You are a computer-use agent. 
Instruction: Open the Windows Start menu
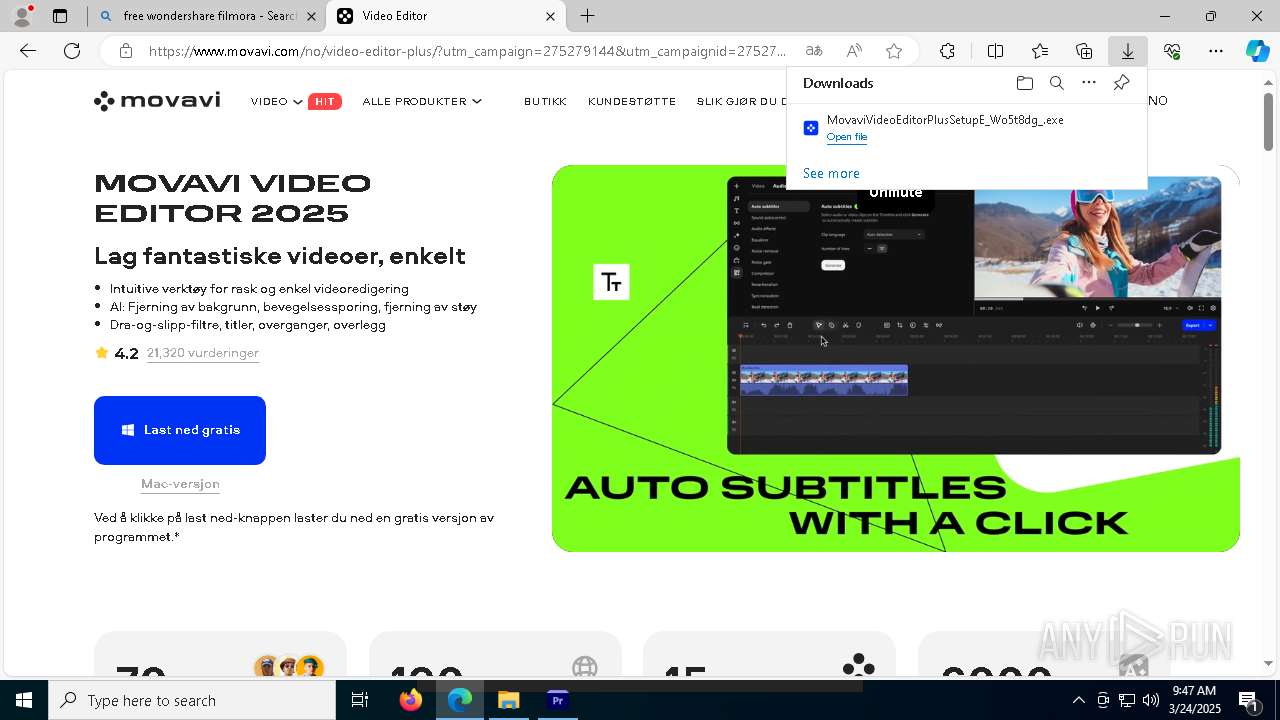[24, 700]
